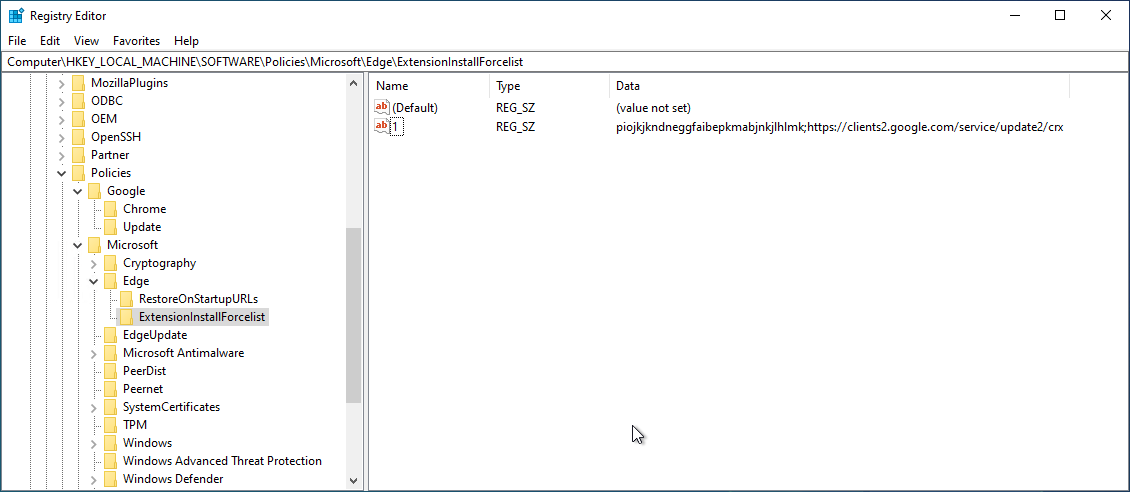Select the ExtensionInstallForcelist folder icon
This screenshot has height=492, width=1130.
click(126, 317)
